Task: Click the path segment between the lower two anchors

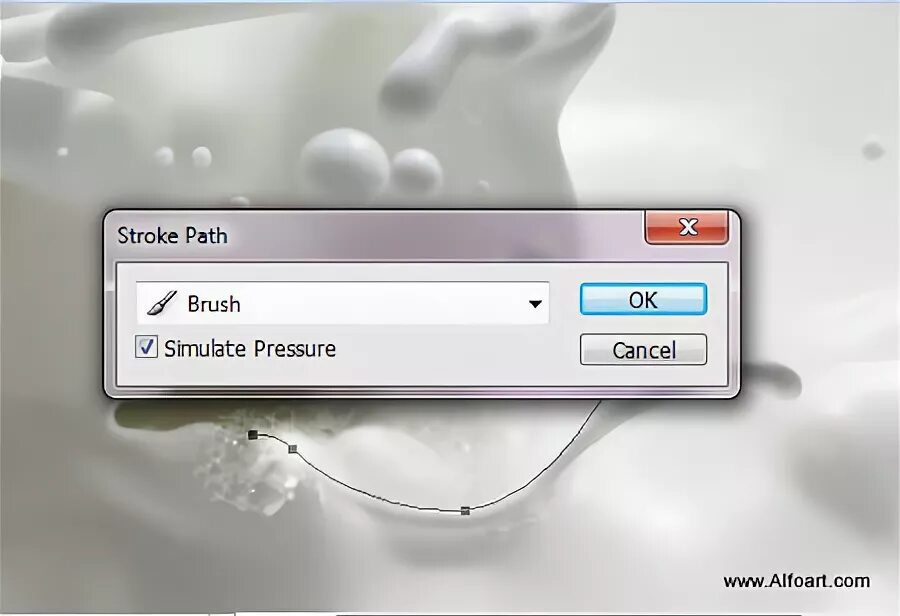Action: tap(373, 495)
